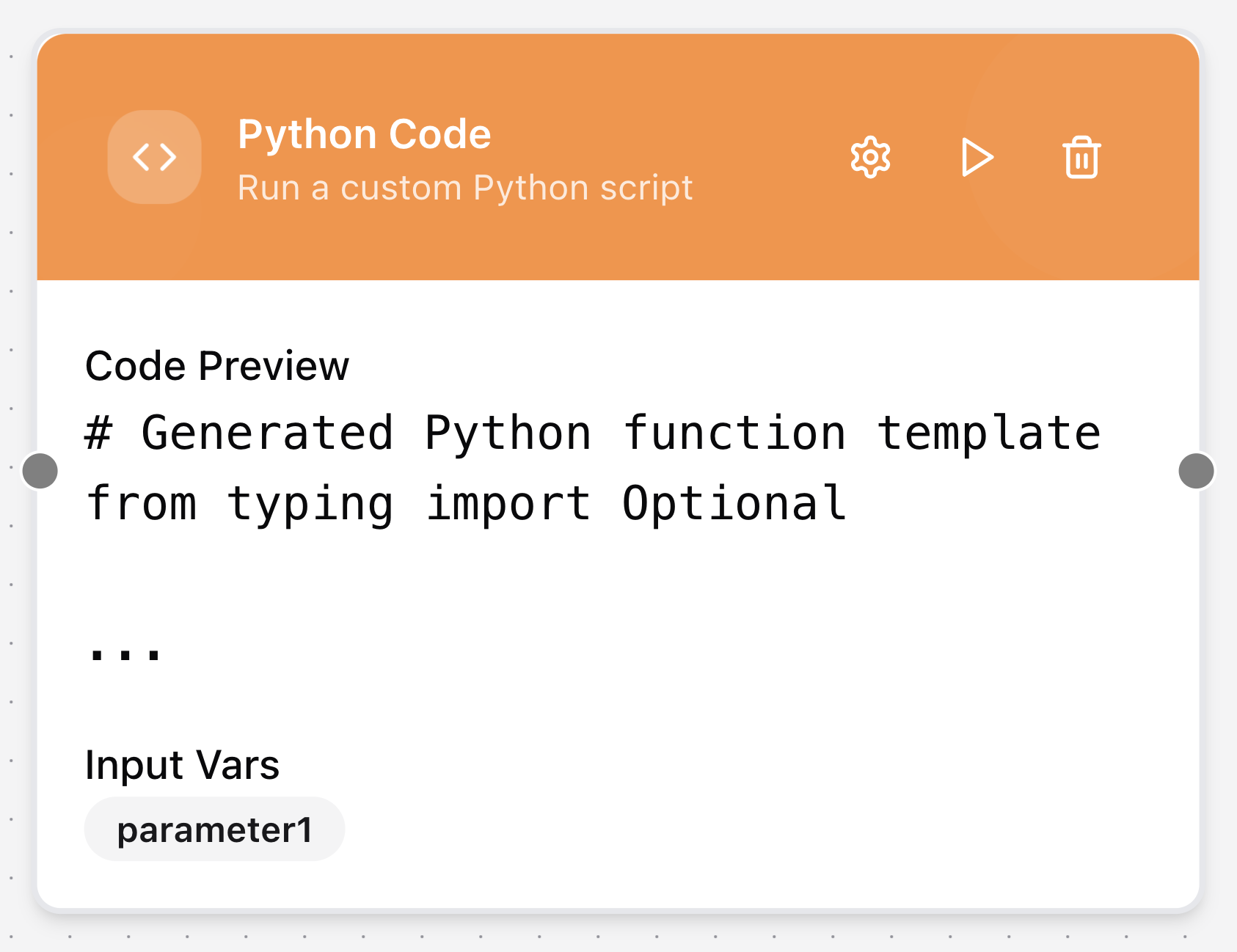Click the left input connection handle
Viewport: 1237px width, 952px height.
pyautogui.click(x=40, y=470)
